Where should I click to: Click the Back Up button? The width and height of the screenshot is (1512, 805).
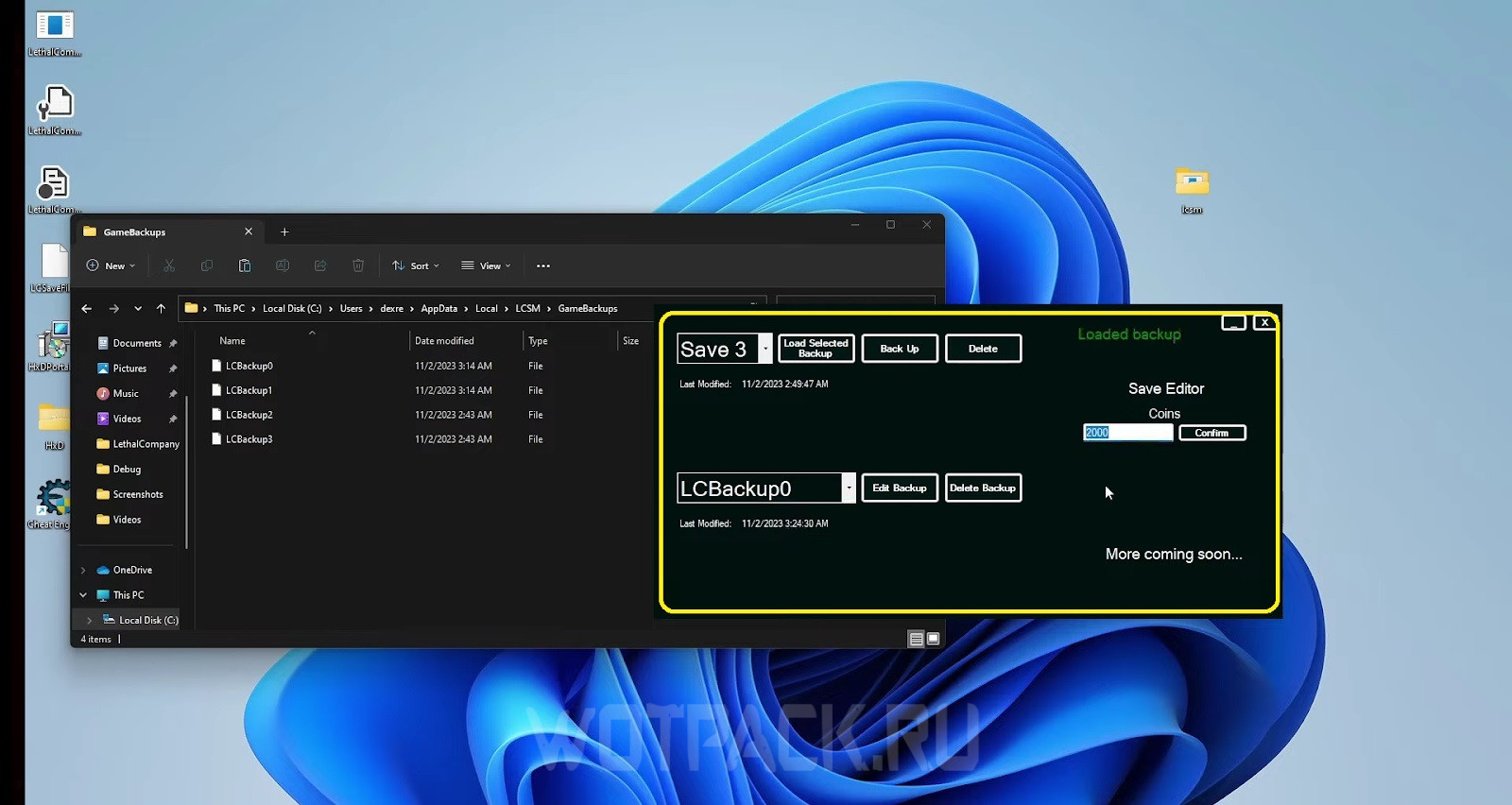click(900, 349)
